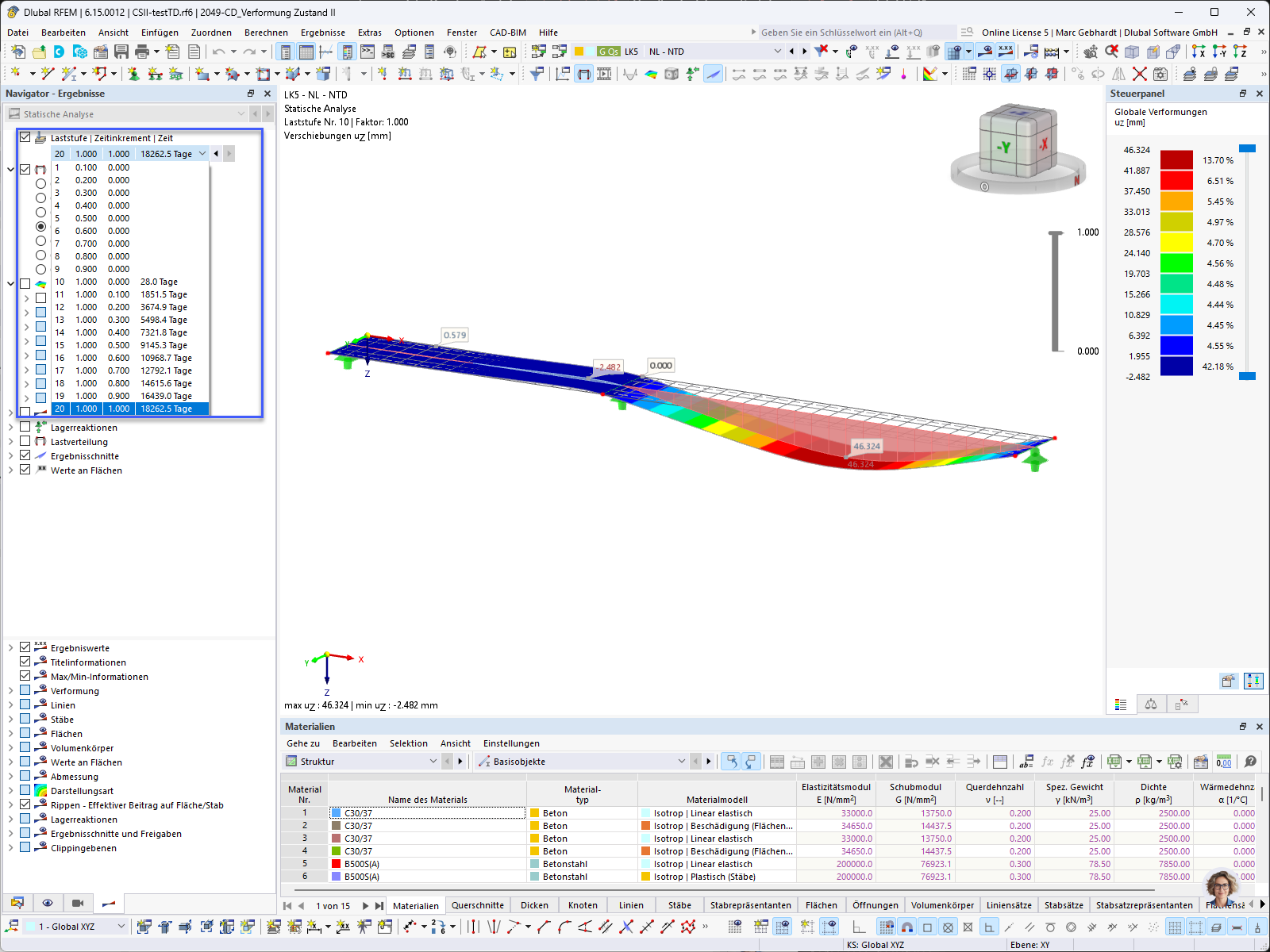Screen dimensions: 1270x952
Task: Open the Ergebnisse menu
Action: point(322,33)
